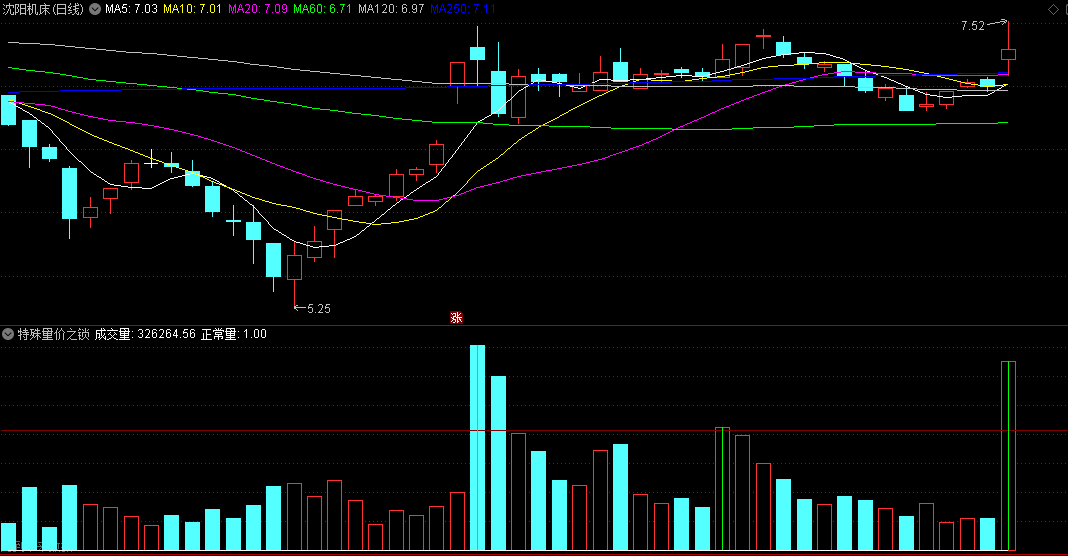1068x556 pixels.
Task: Select the last red volume bar
Action: pyautogui.click(x=1008, y=456)
